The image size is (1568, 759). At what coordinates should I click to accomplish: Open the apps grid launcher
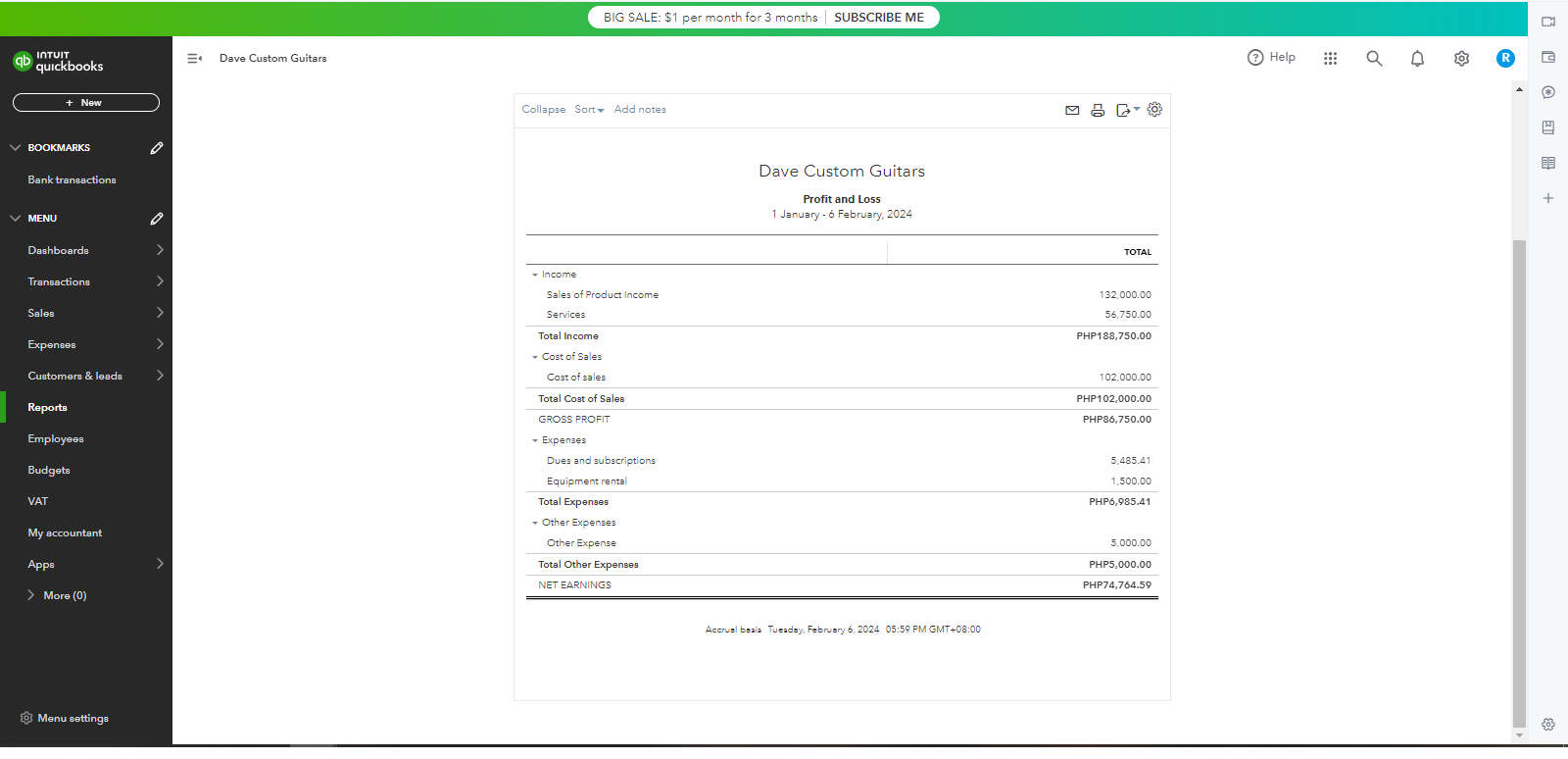pyautogui.click(x=1330, y=59)
